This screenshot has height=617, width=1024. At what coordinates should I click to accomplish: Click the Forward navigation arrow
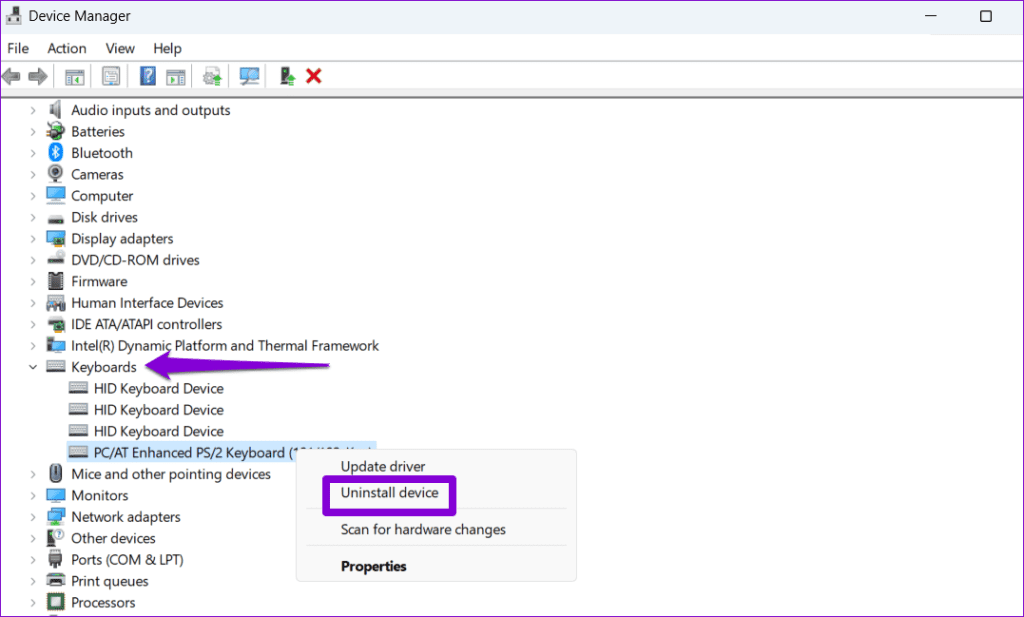pos(37,75)
